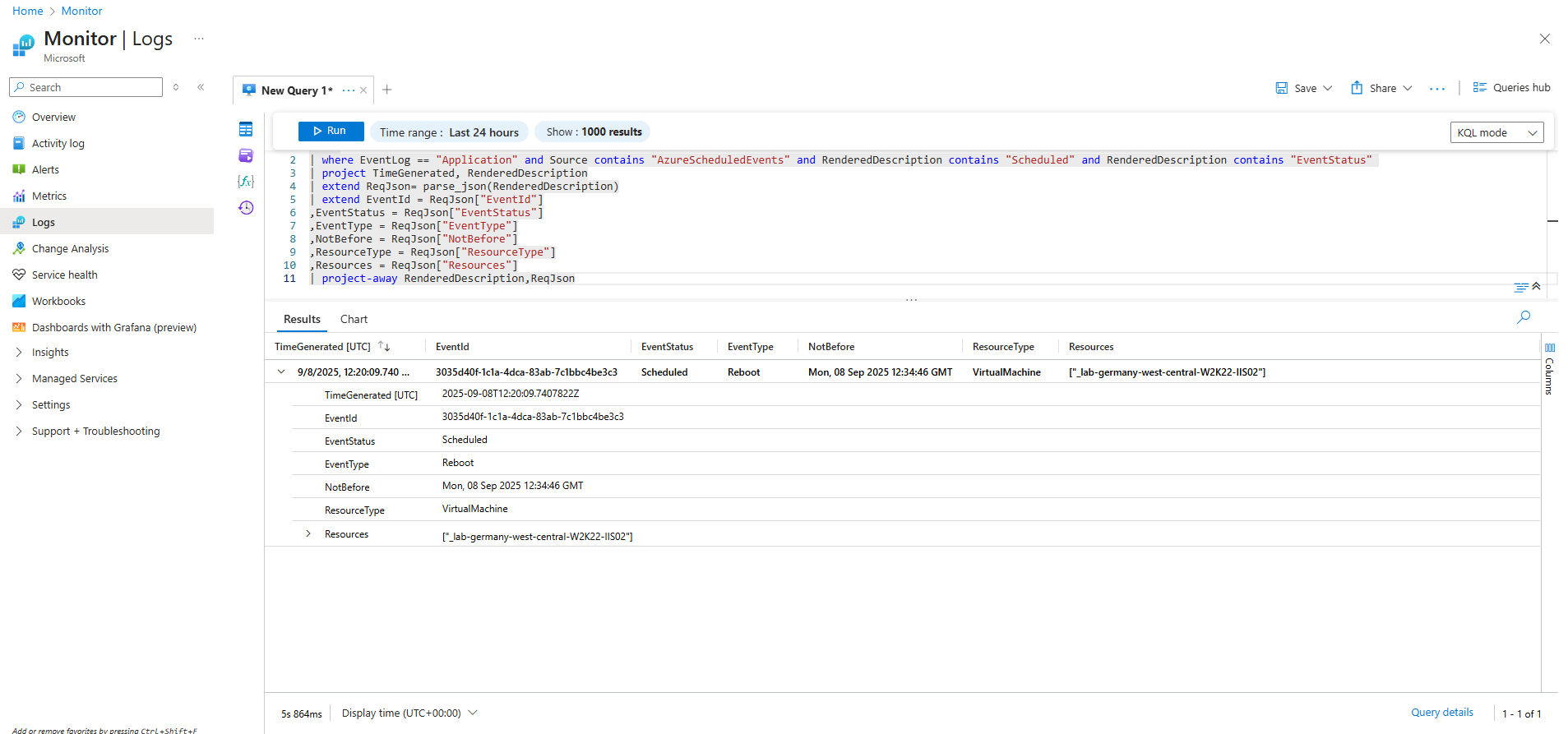Image resolution: width=1568 pixels, height=734 pixels.
Task: Expand the Settings menu group
Action: (x=19, y=404)
